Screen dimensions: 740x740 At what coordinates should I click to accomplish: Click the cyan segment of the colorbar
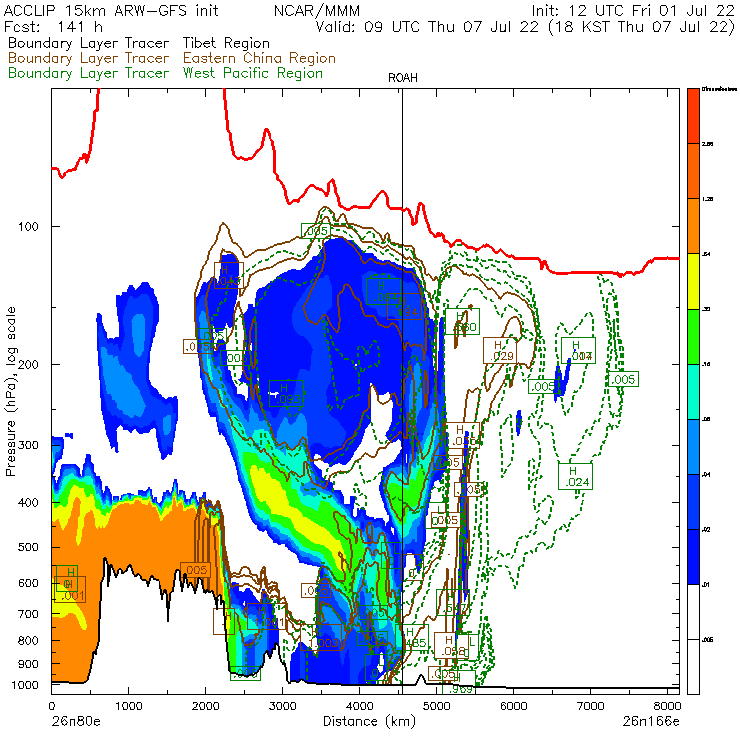pos(693,392)
